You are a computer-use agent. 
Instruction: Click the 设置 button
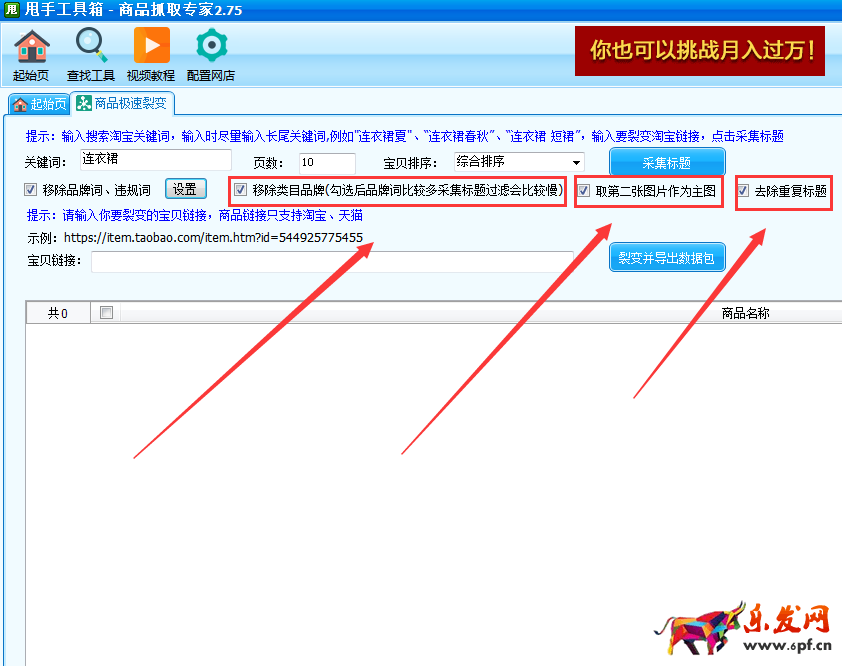click(184, 189)
